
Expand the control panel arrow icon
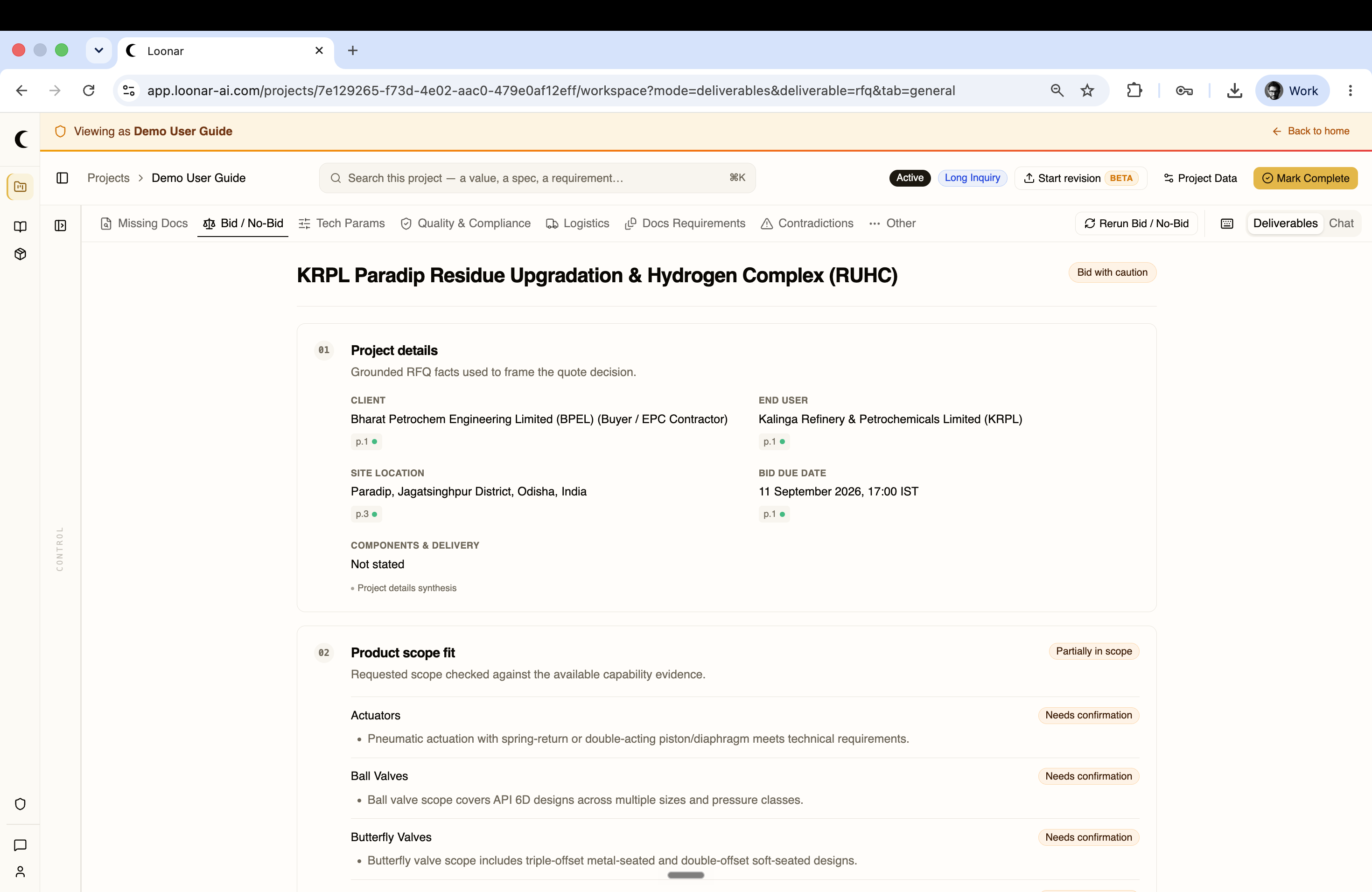(61, 225)
